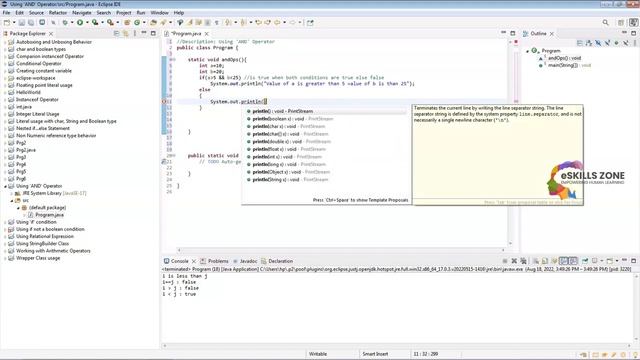Open the Debug button dropdown arrow
Viewport: 640px width, 360px height.
click(x=72, y=23)
